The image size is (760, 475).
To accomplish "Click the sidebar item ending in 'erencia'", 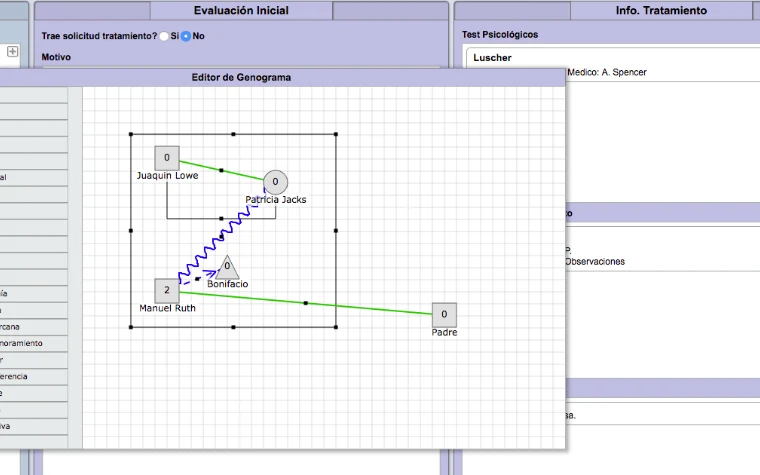I will pyautogui.click(x=34, y=377).
